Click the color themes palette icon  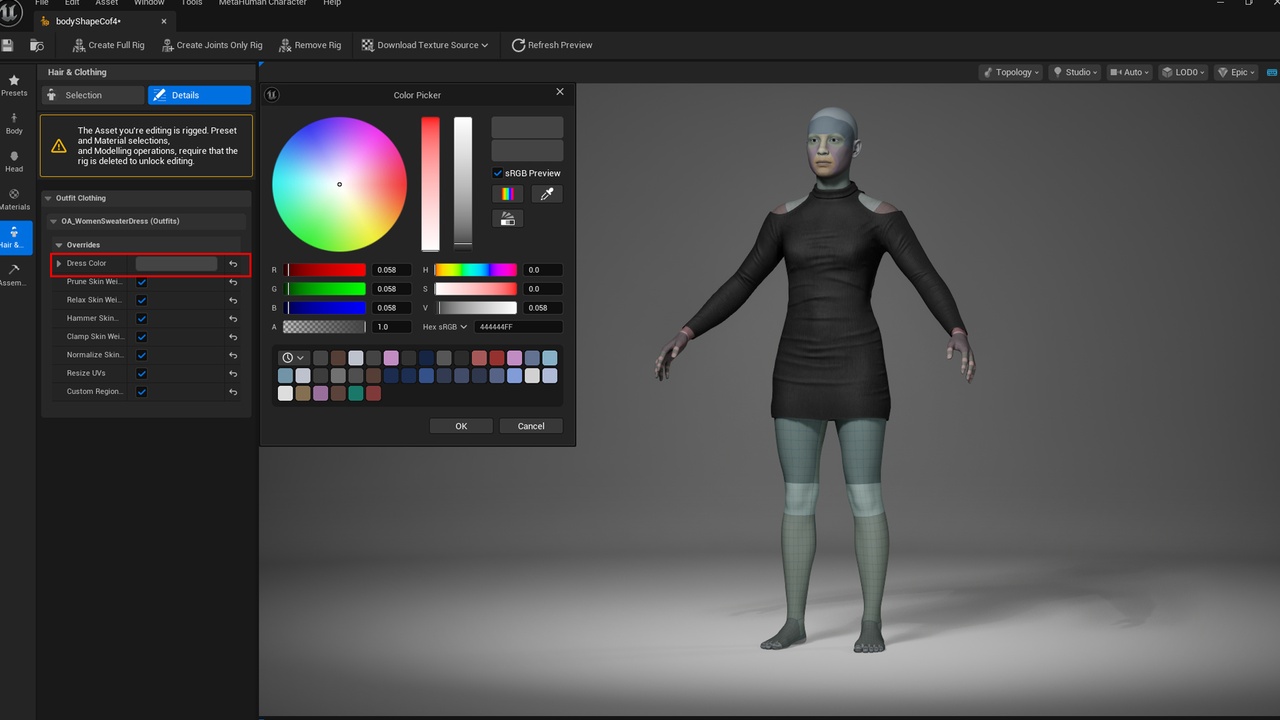[508, 218]
